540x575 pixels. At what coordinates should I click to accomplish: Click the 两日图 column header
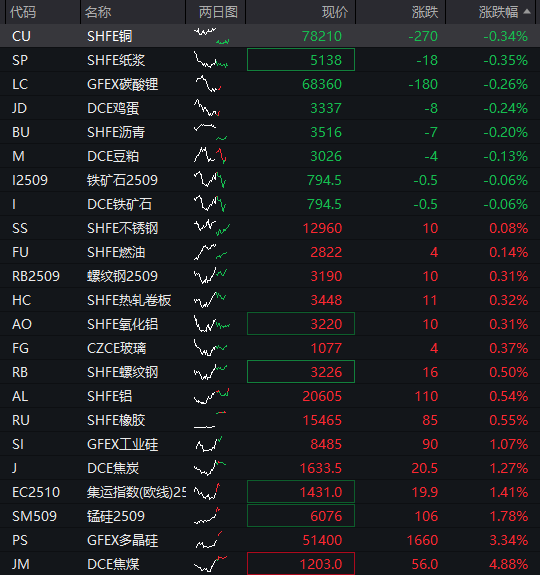[218, 12]
